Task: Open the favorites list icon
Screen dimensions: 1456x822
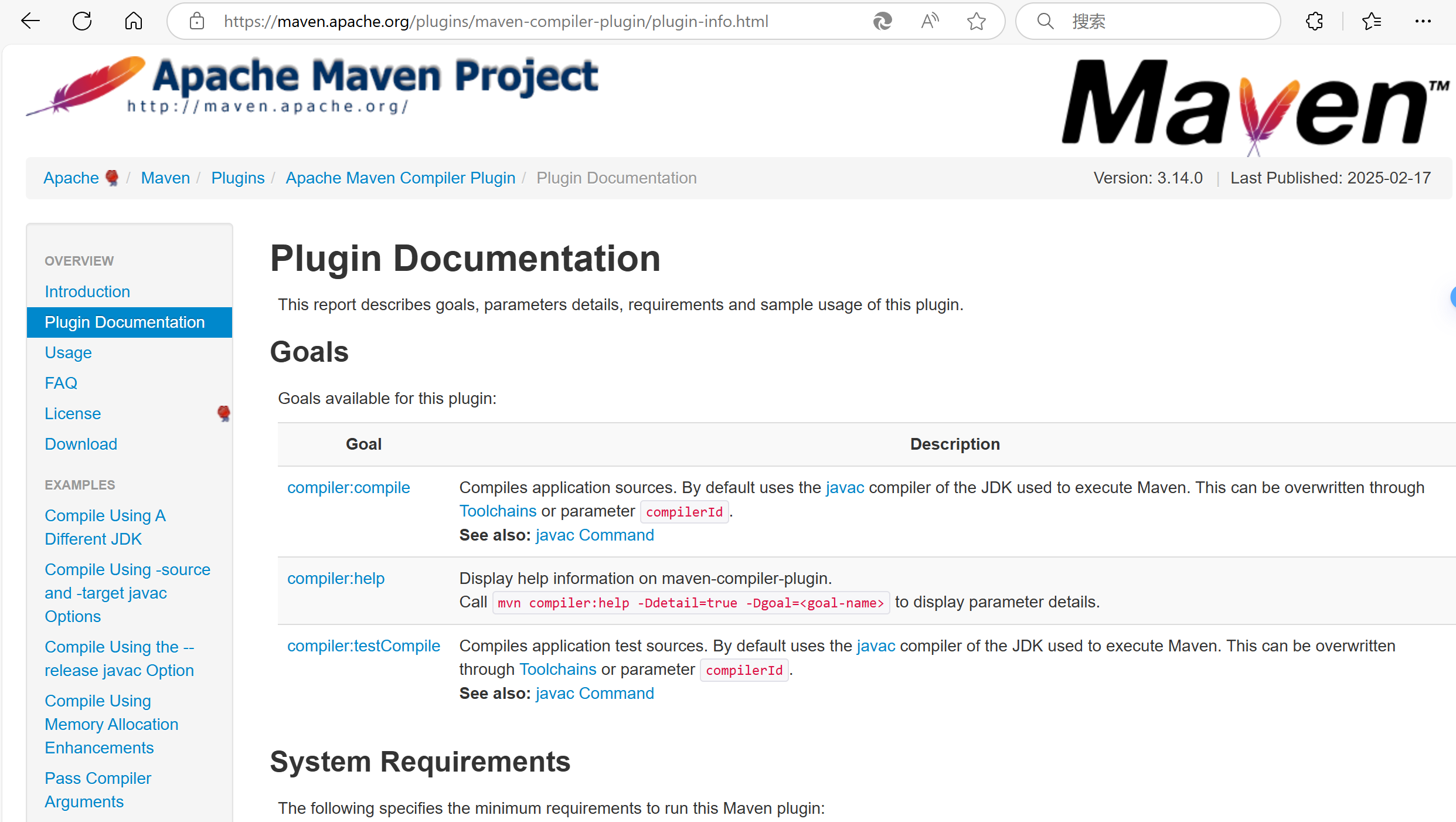Action: (1372, 22)
